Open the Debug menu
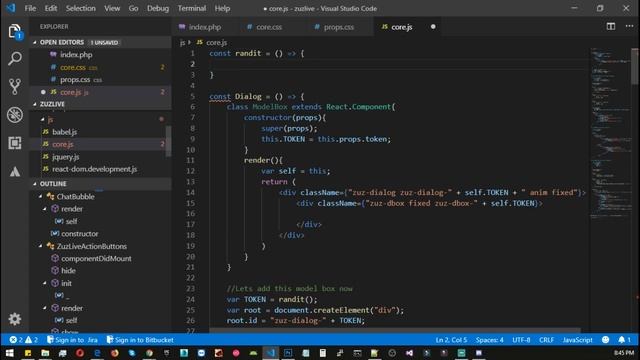The width and height of the screenshot is (640, 360). coord(158,8)
